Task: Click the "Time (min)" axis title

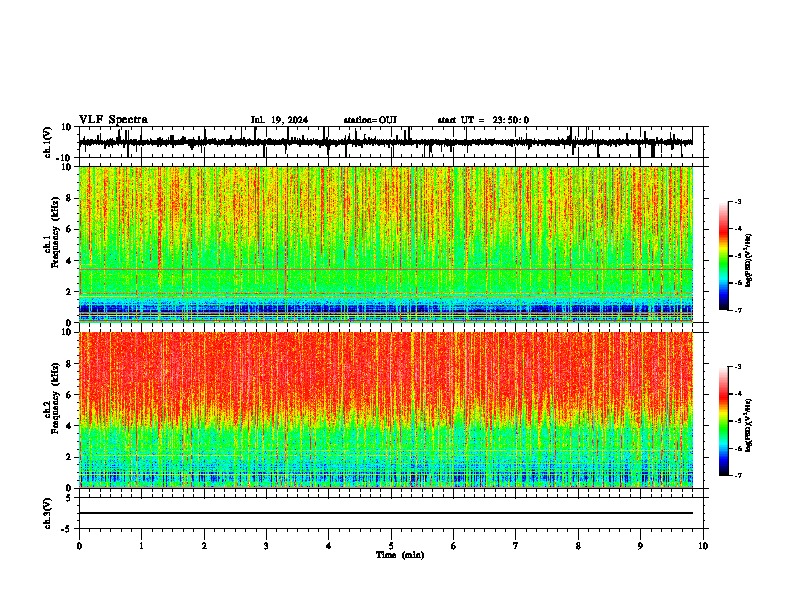Action: 400,555
